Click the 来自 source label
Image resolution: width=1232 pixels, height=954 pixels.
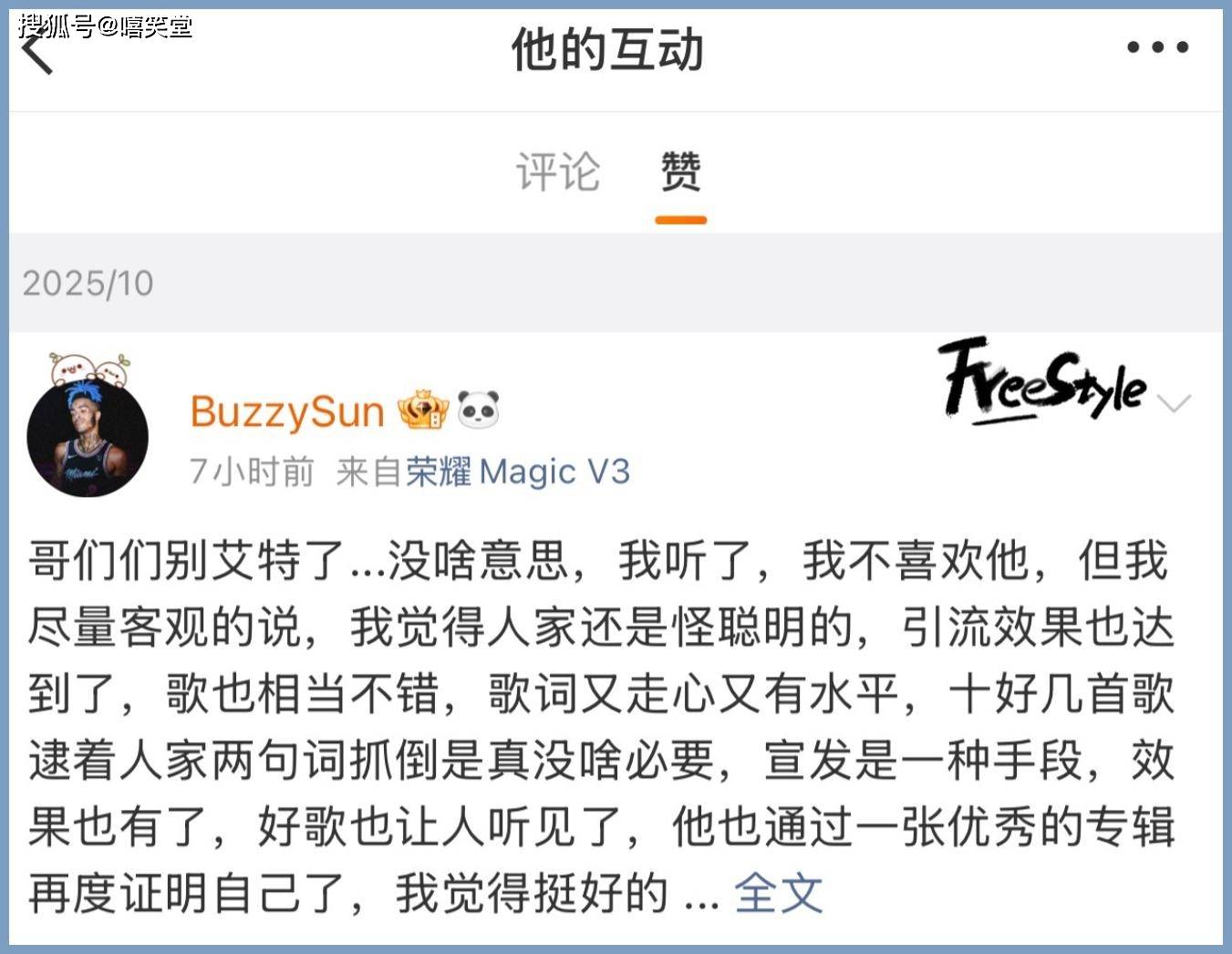click(x=369, y=472)
